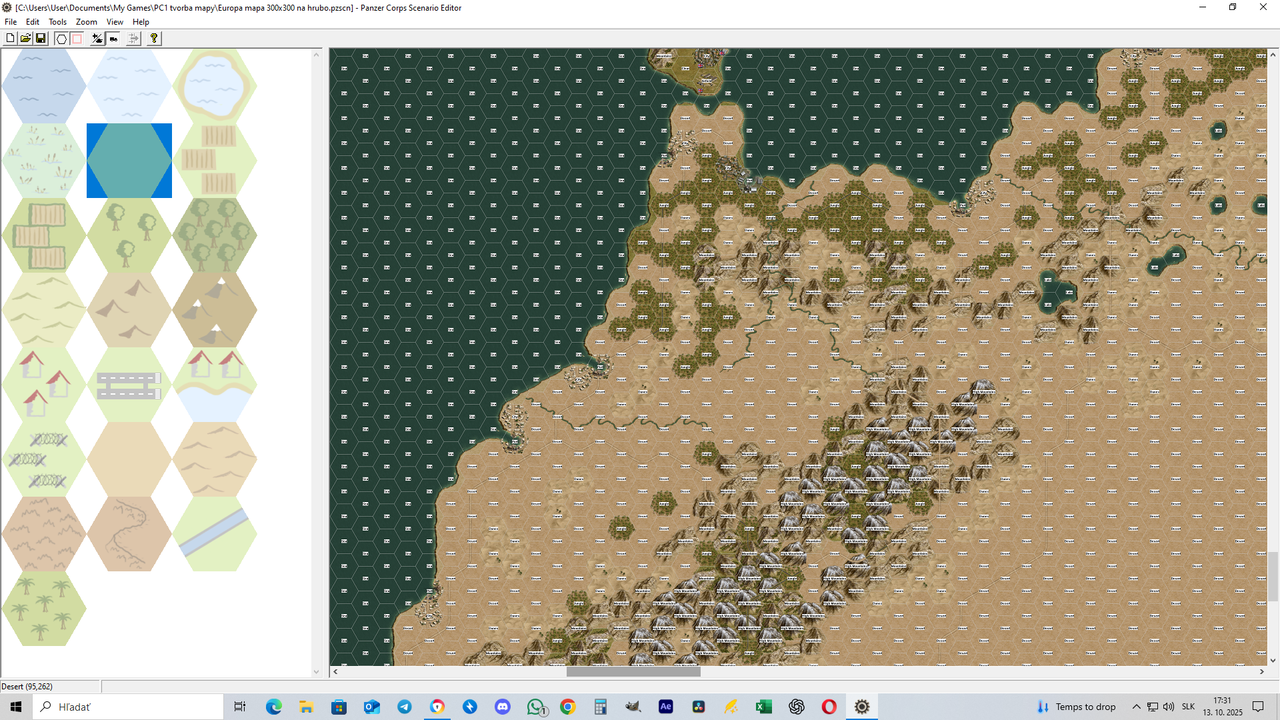Viewport: 1280px width, 720px height.
Task: Click the toolbar arrow icon
Action: [133, 38]
